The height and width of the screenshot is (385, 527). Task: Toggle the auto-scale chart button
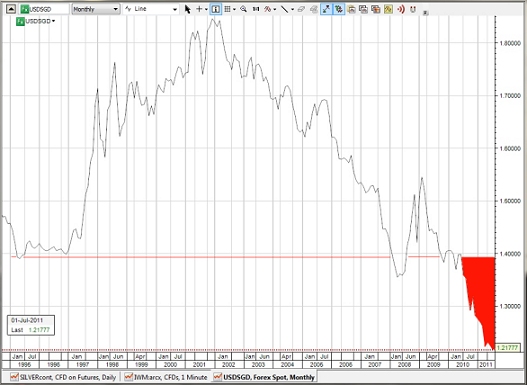click(326, 9)
